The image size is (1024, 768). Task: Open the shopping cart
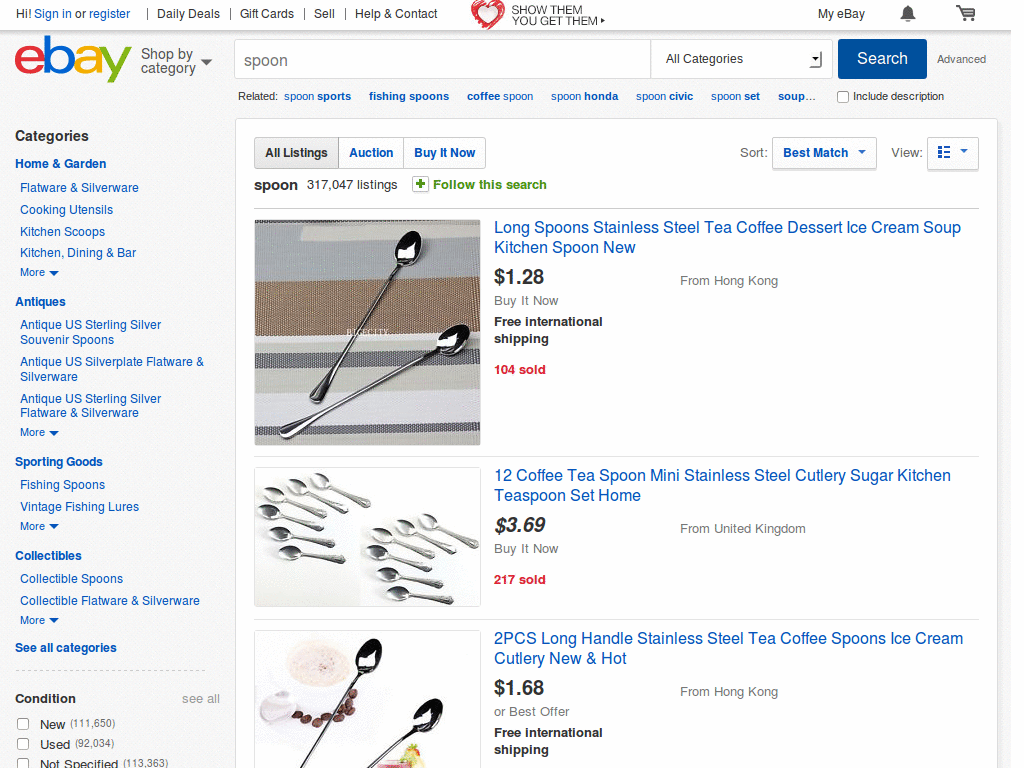(966, 13)
